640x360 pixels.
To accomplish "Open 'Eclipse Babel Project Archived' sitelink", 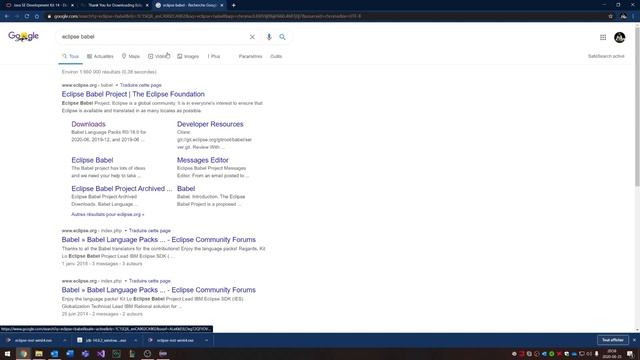I will [x=122, y=189].
